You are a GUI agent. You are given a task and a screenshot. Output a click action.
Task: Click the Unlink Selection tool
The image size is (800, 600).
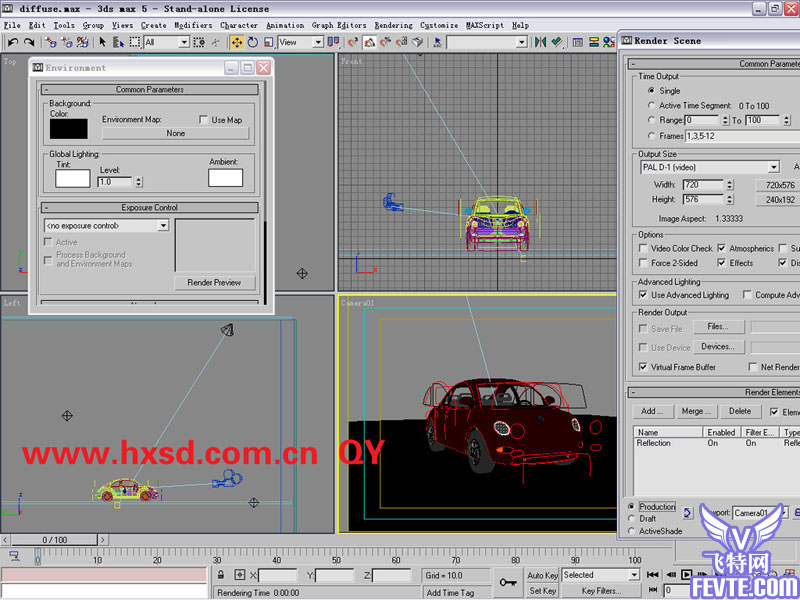point(66,42)
